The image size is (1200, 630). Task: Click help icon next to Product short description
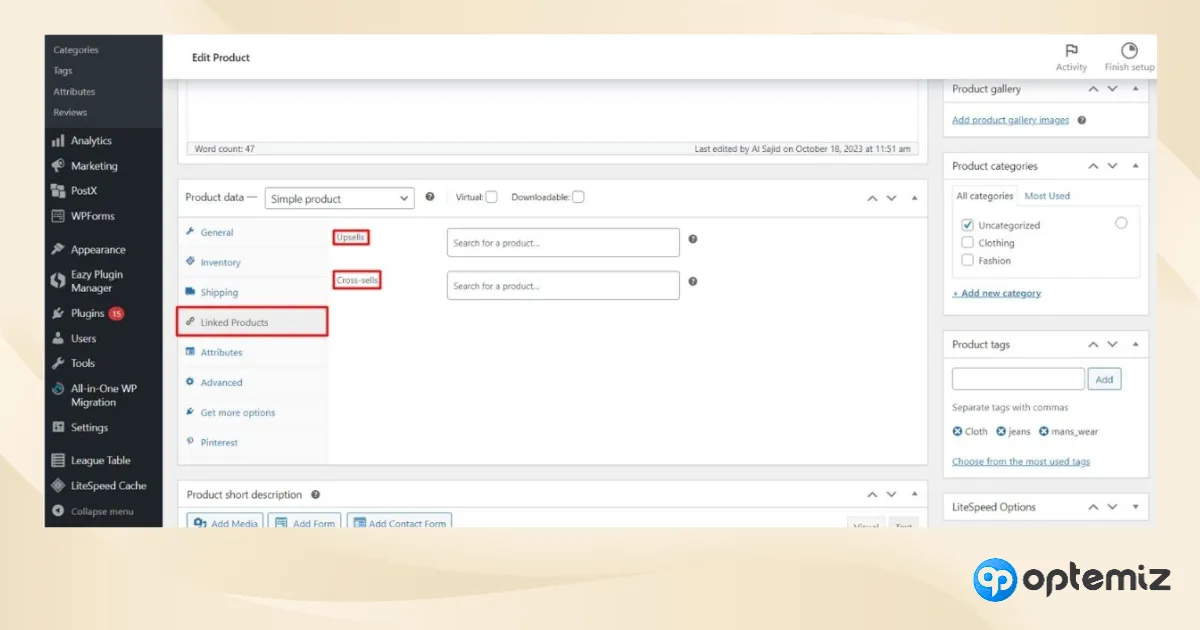pos(315,494)
